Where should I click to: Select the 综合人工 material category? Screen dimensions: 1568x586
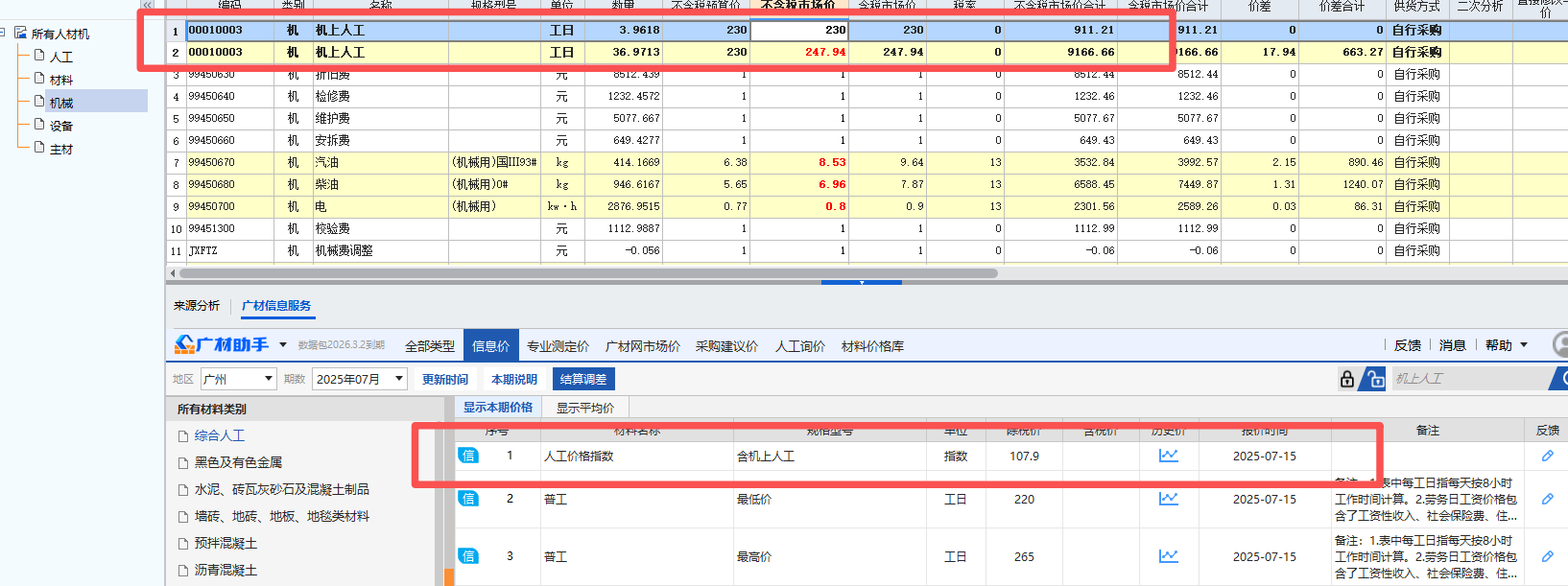point(220,435)
